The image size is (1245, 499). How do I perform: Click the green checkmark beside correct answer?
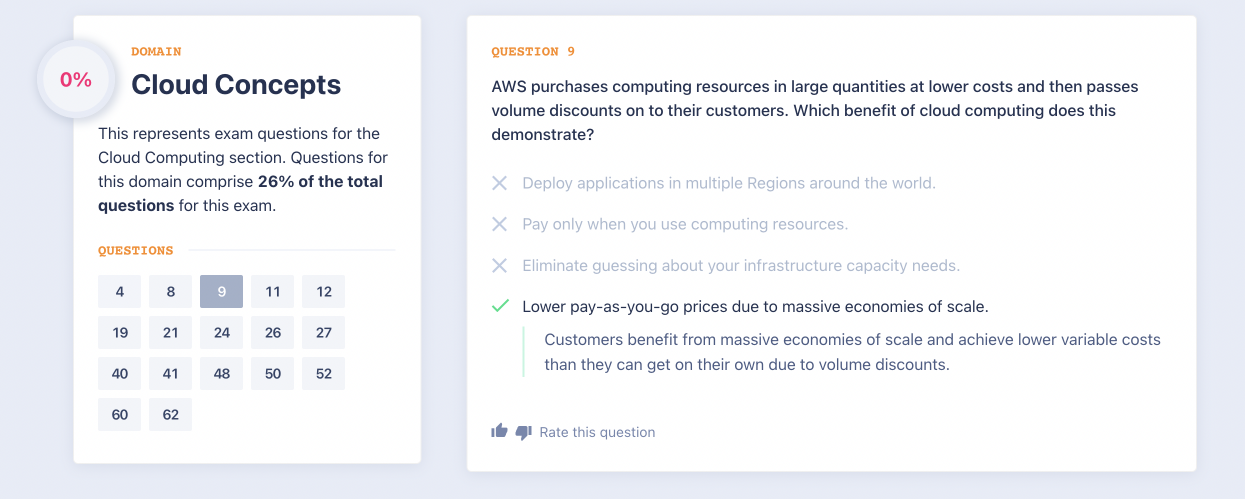click(x=500, y=306)
